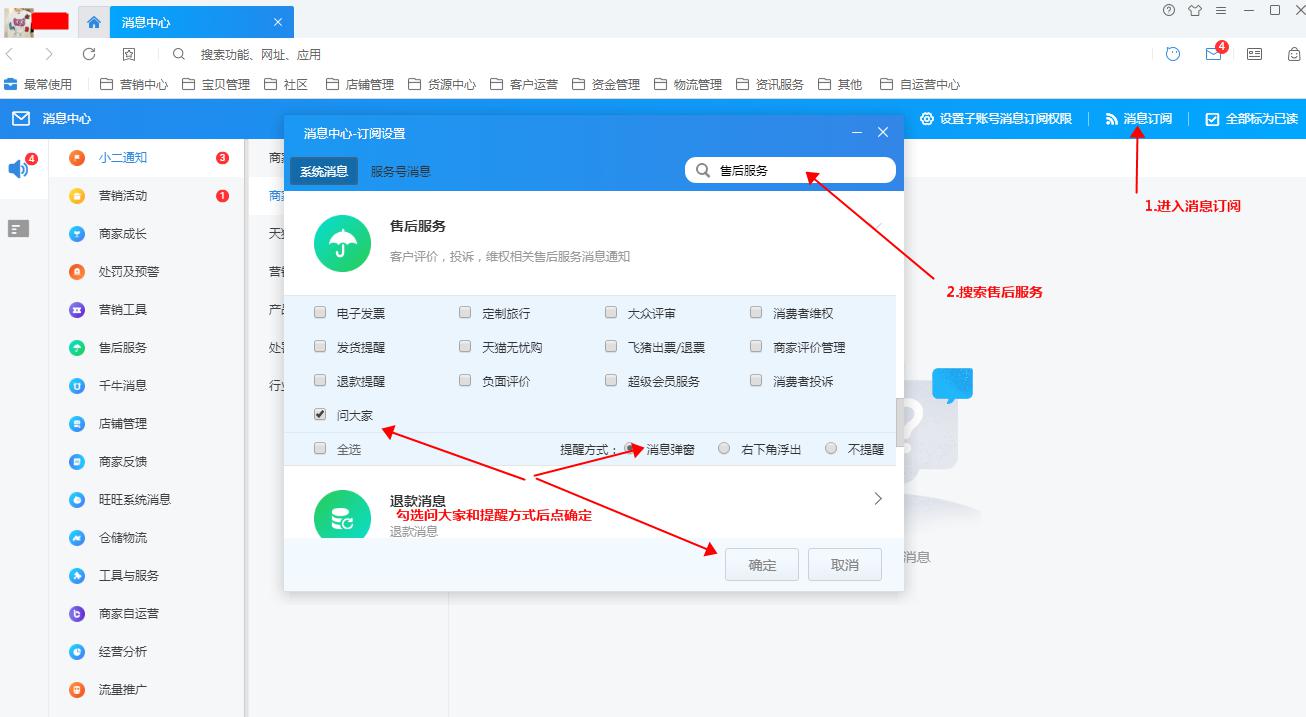Open the list panel icon in left rail
The image size is (1306, 717).
click(18, 229)
